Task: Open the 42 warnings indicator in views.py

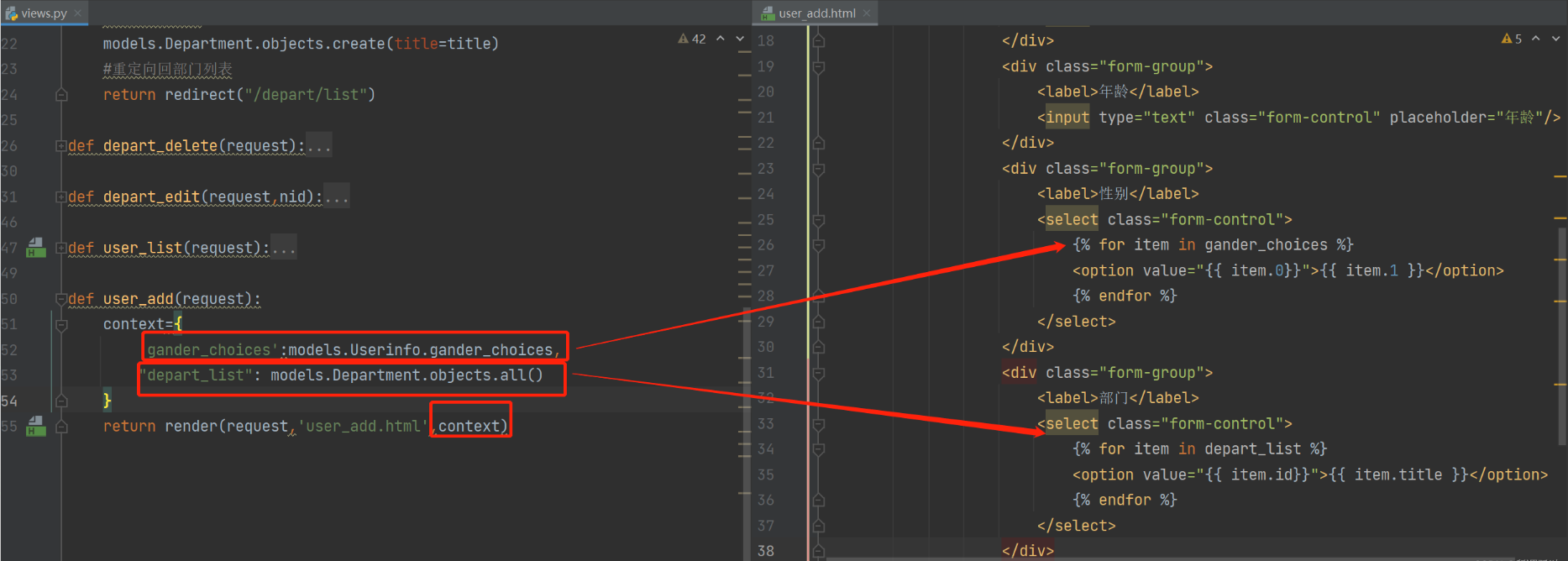Action: [692, 39]
